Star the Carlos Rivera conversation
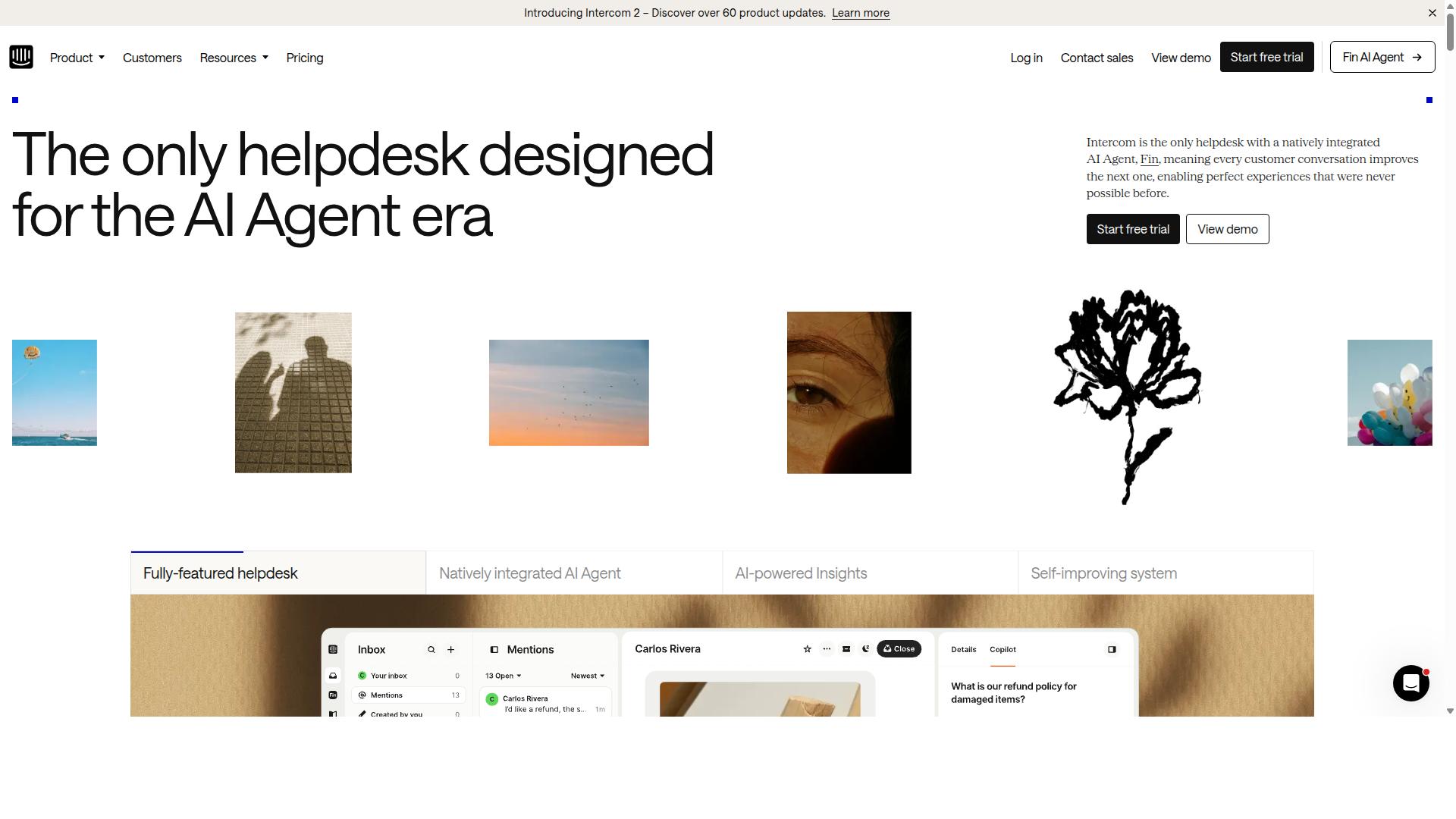 [807, 649]
